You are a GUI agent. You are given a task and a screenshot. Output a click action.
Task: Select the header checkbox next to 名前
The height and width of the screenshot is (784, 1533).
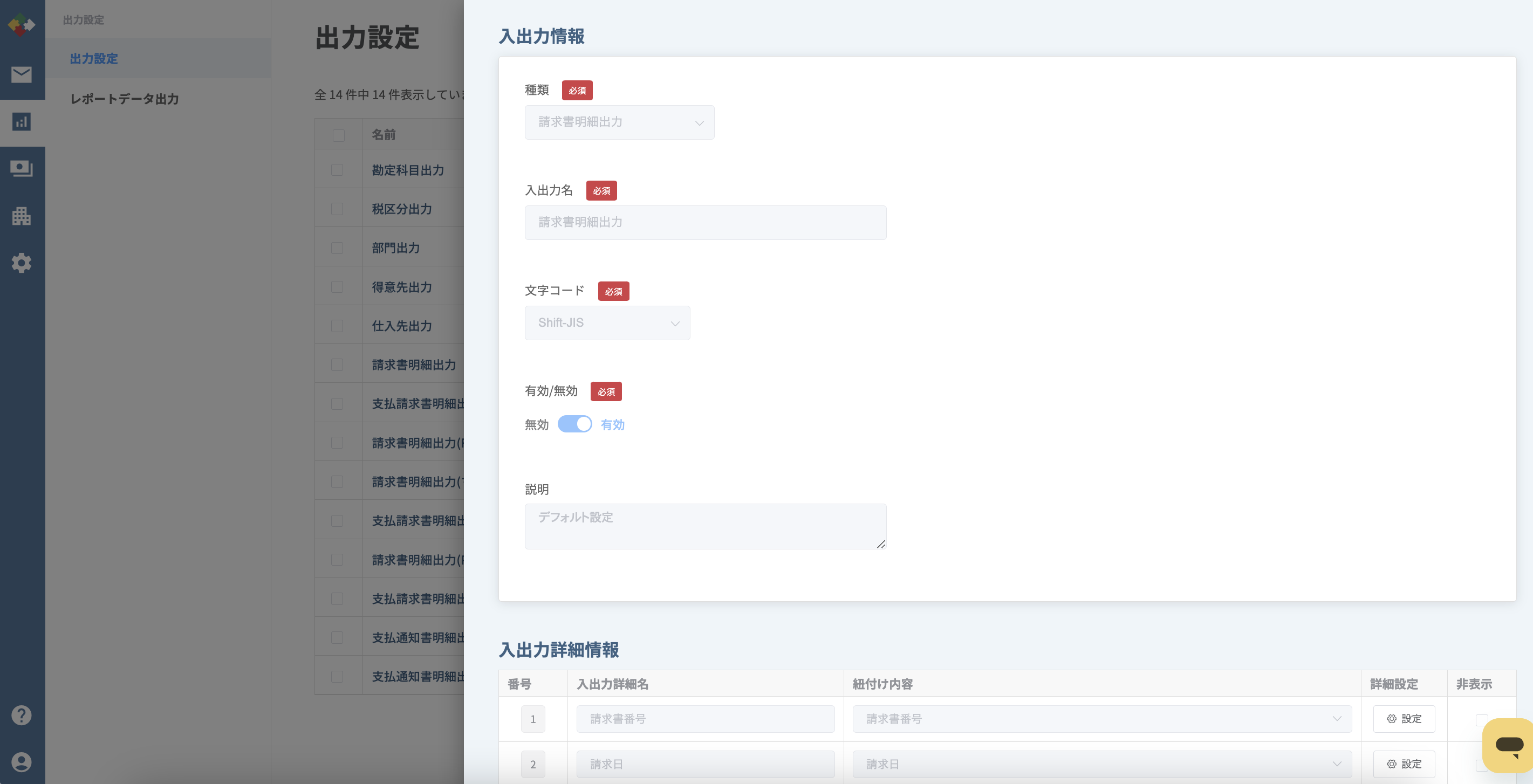[x=338, y=135]
